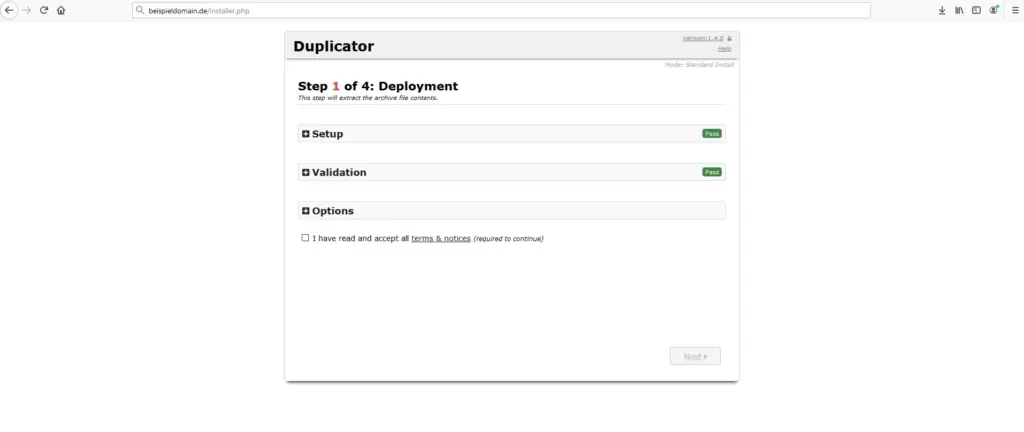
Task: Expand the Setup section
Action: point(511,134)
